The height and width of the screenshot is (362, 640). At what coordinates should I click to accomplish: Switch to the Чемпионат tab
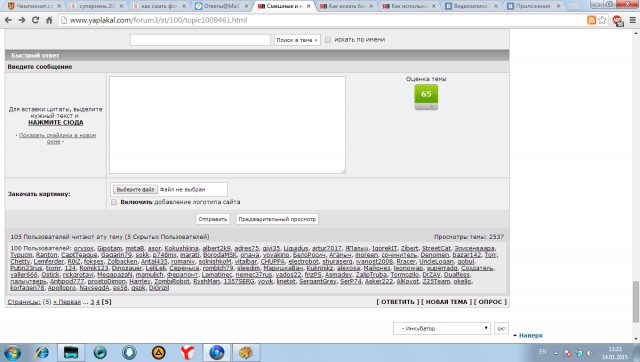(35, 6)
